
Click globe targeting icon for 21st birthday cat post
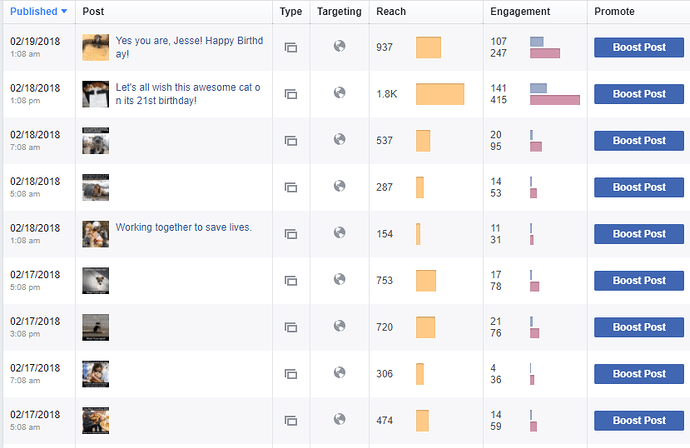pos(339,93)
